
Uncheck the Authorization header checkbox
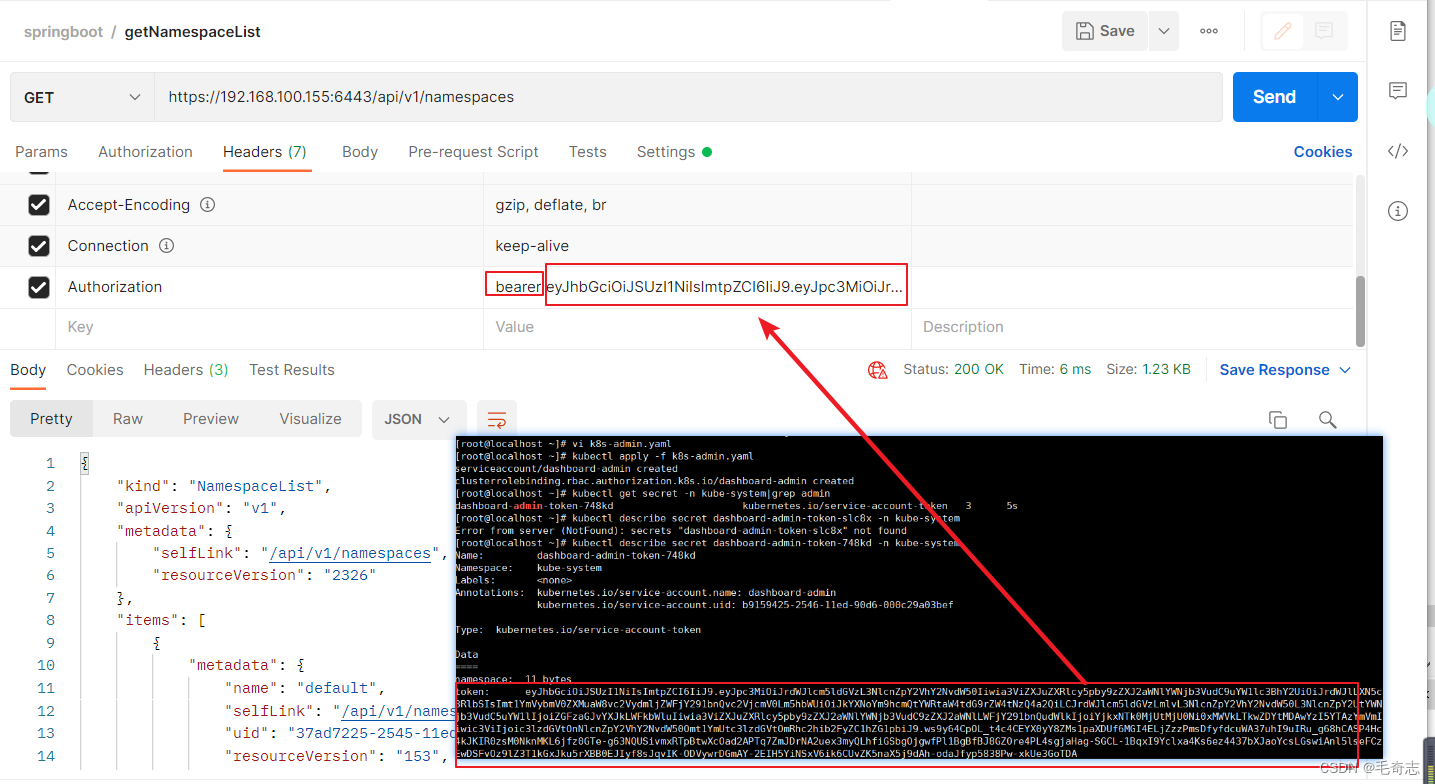[38, 287]
